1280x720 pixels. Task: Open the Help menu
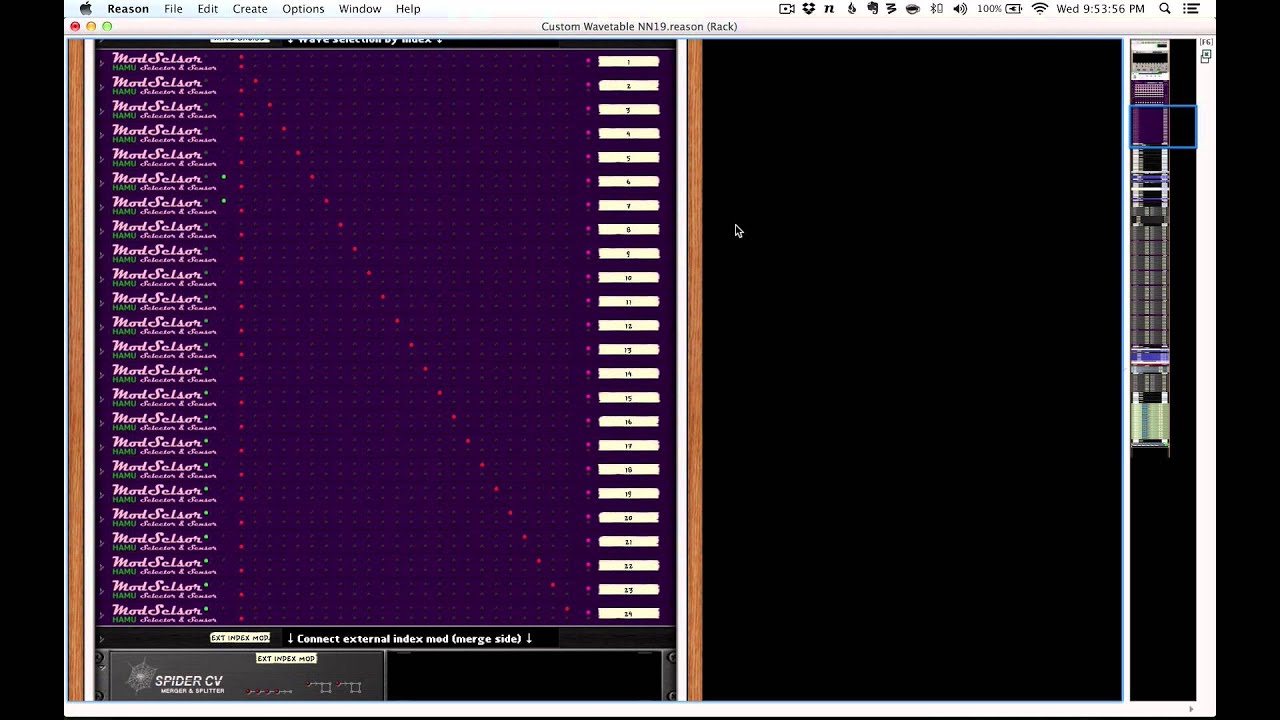(x=408, y=8)
